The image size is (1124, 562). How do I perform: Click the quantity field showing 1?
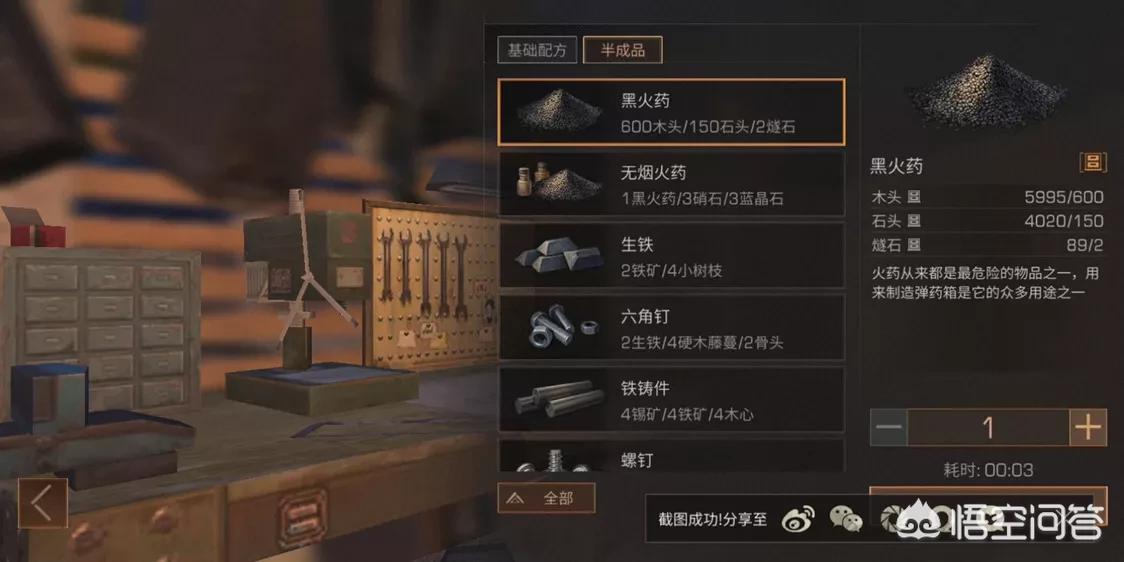coord(989,428)
